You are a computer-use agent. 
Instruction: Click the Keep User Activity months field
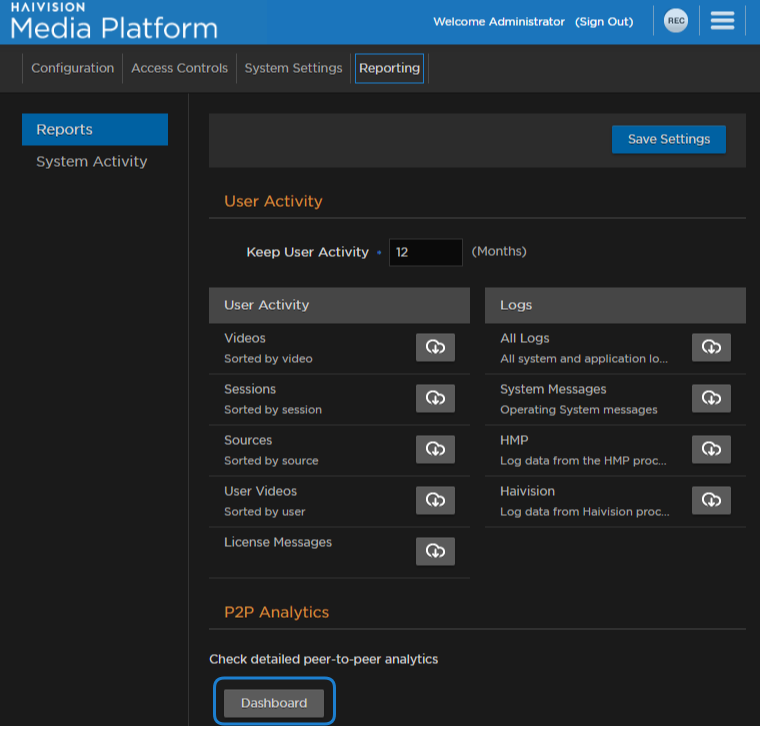425,252
